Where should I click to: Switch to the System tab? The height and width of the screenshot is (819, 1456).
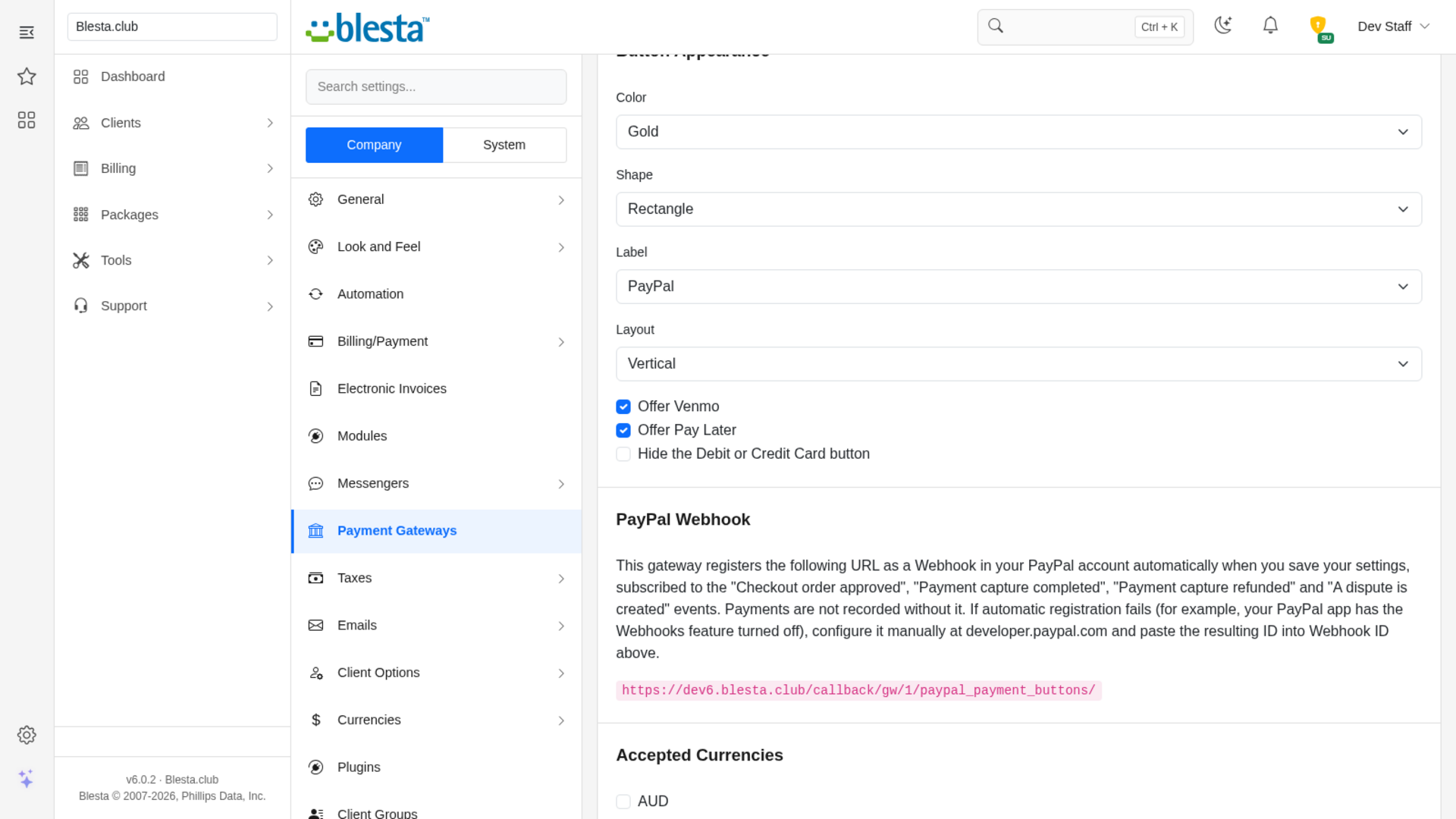(504, 145)
